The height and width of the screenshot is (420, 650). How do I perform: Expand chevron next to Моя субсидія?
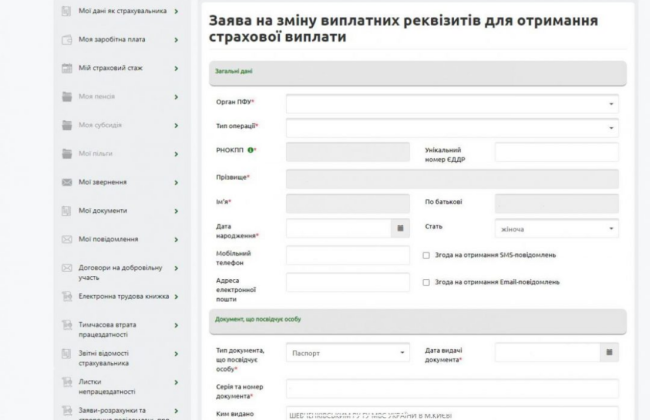[176, 126]
